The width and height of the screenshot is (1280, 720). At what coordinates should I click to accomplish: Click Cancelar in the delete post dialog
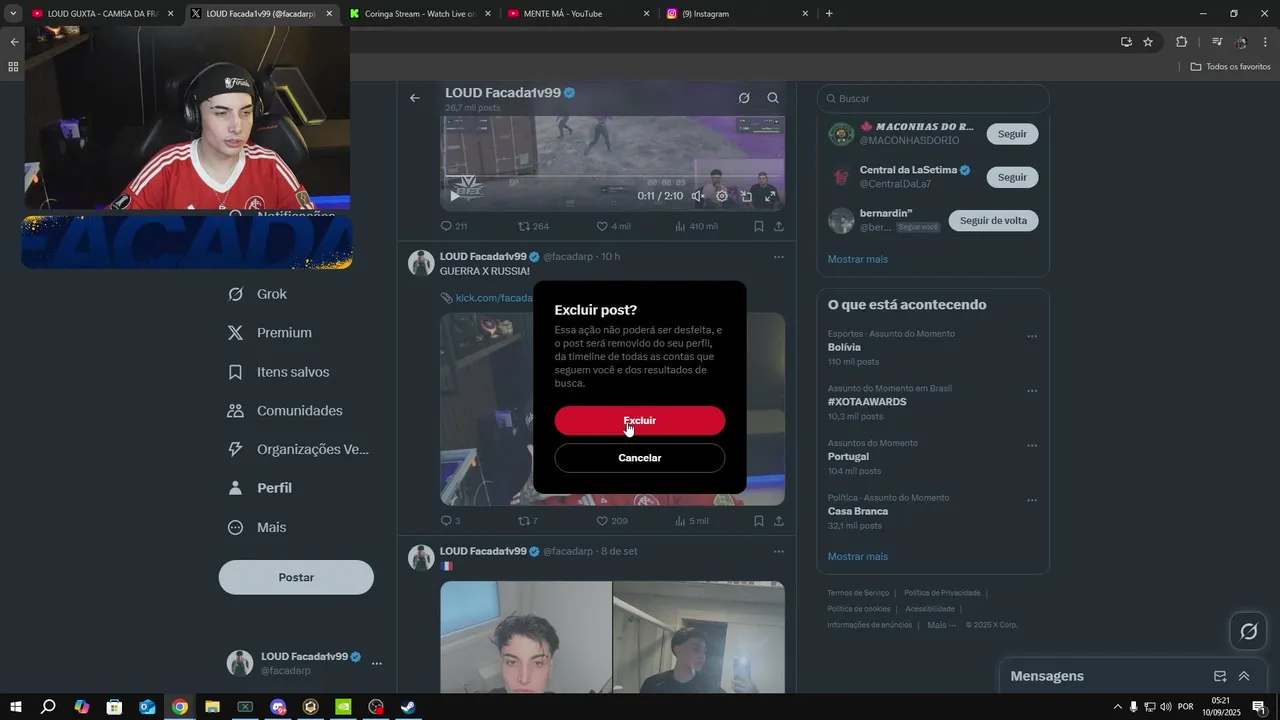coord(640,458)
